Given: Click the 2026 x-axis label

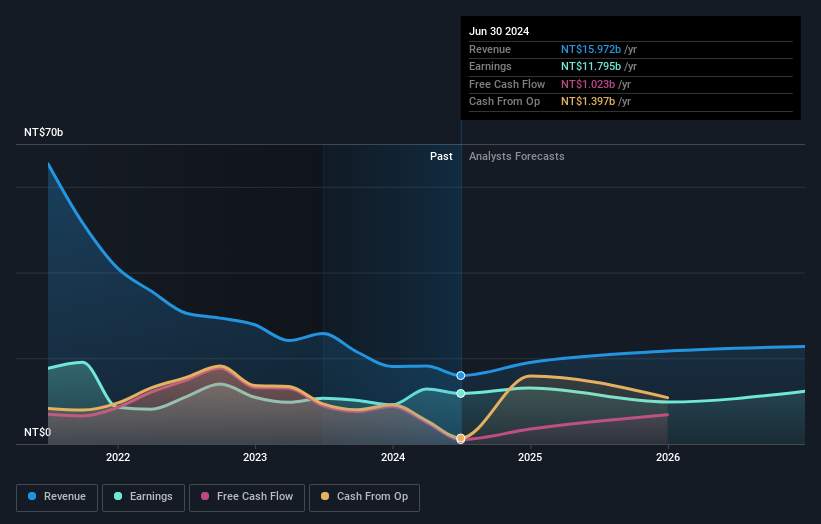Looking at the screenshot, I should [x=668, y=457].
